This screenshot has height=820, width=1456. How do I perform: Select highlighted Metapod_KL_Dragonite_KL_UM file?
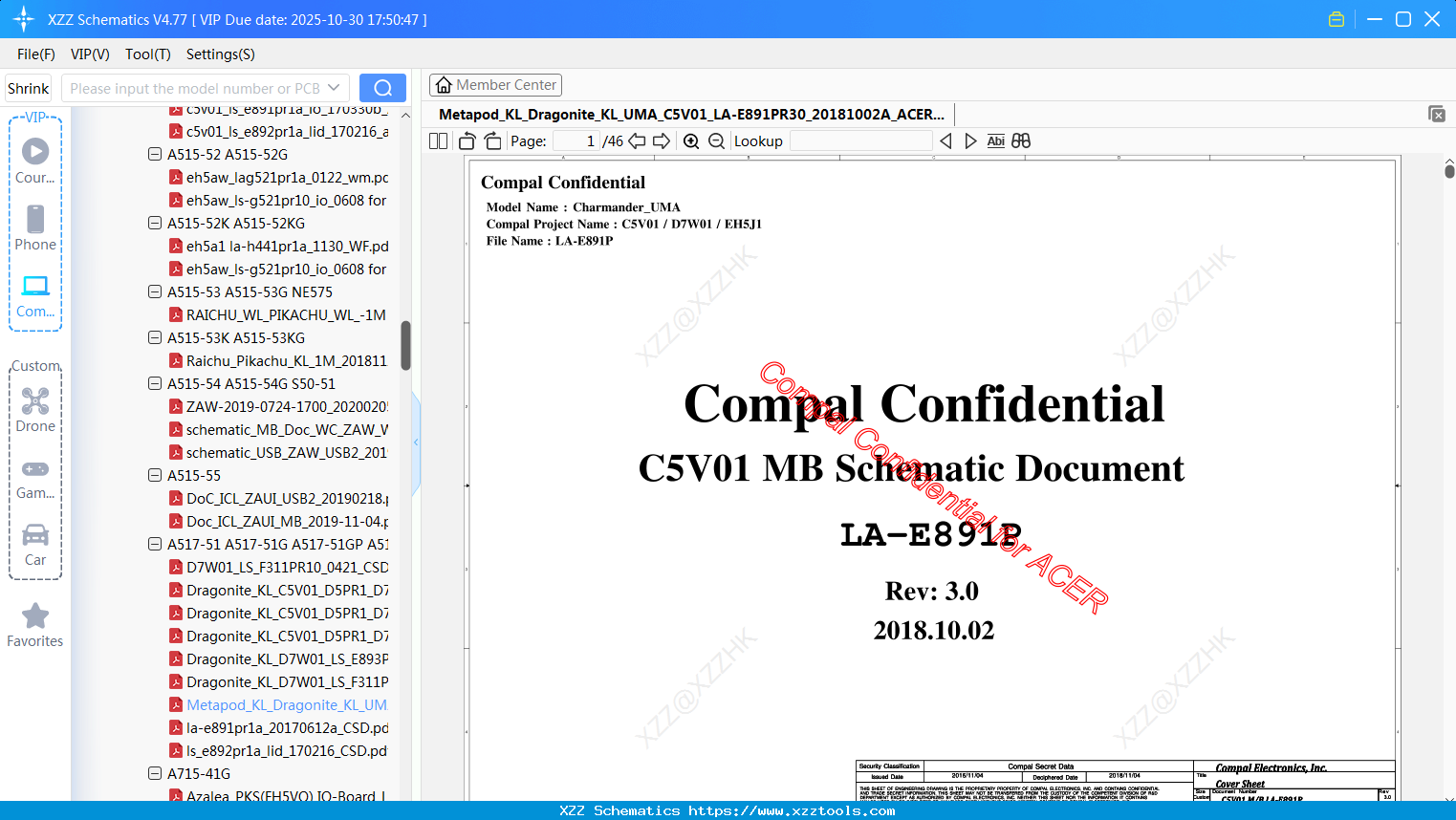[x=277, y=704]
